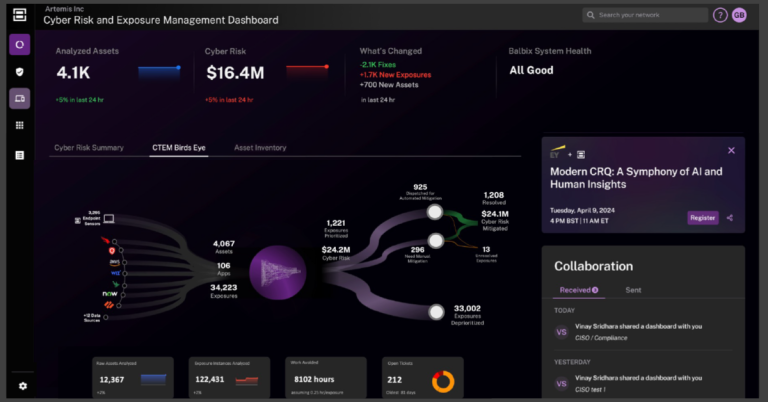Open the settings gear at sidebar bottom
768x402 pixels.
[22, 385]
